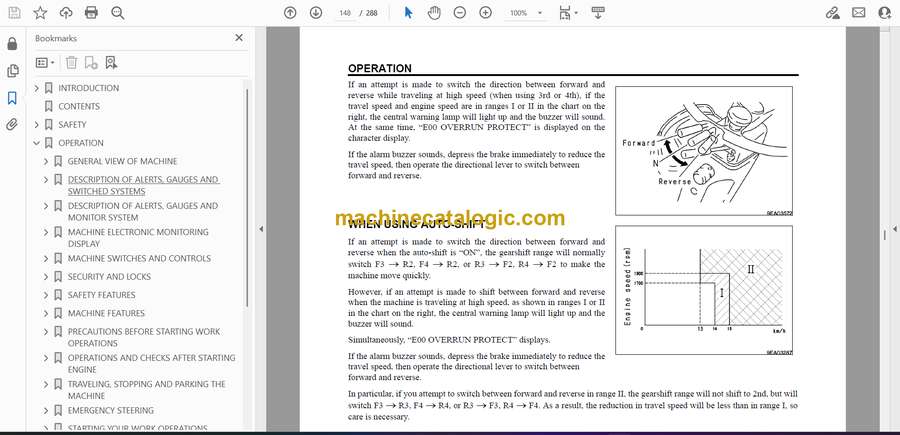Choose the Selection arrow tool
Image resolution: width=900 pixels, height=435 pixels.
[x=408, y=13]
